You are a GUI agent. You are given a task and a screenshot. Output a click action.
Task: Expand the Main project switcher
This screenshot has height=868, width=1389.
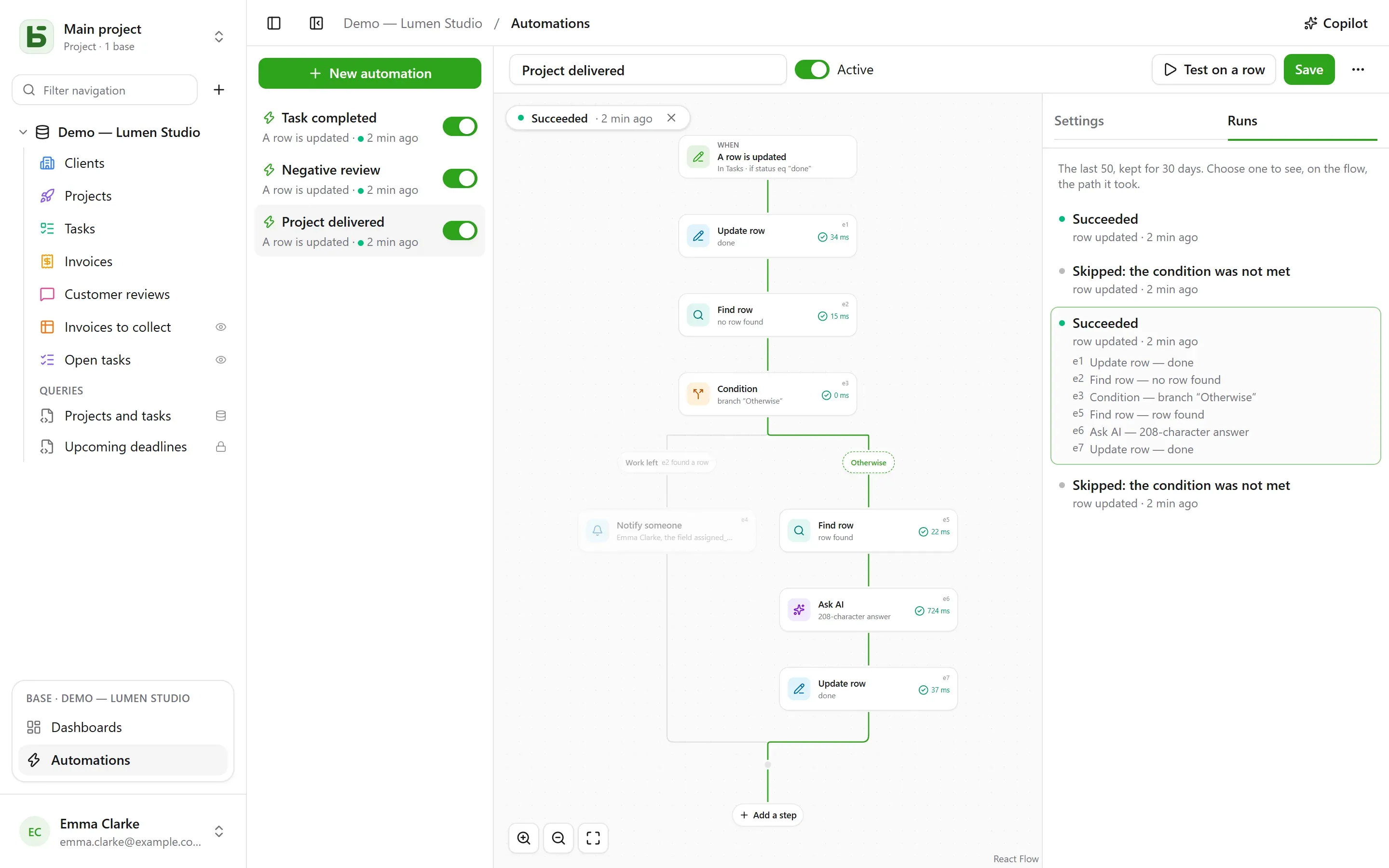218,37
